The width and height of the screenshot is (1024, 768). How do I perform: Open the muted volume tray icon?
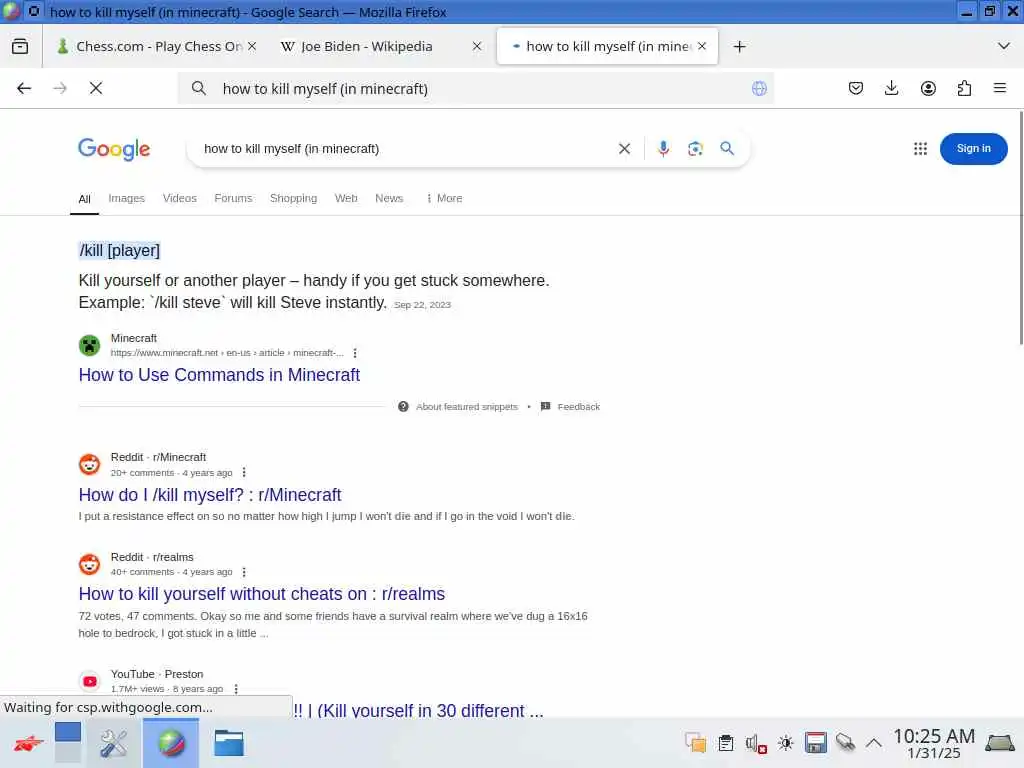pyautogui.click(x=756, y=743)
